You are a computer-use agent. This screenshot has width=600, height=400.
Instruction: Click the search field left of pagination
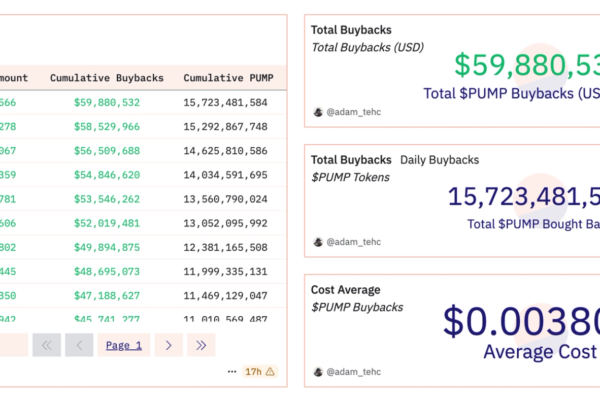12,345
